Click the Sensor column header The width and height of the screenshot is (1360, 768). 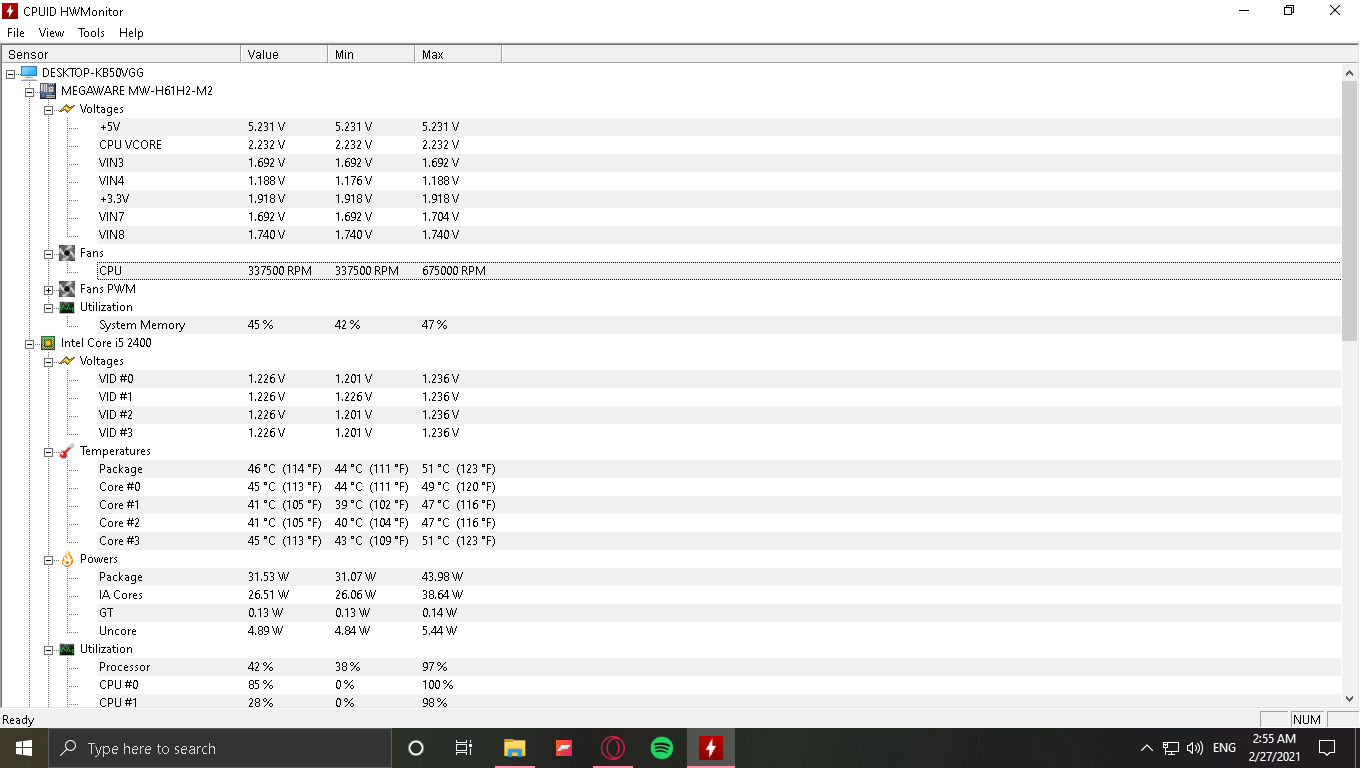click(x=121, y=54)
